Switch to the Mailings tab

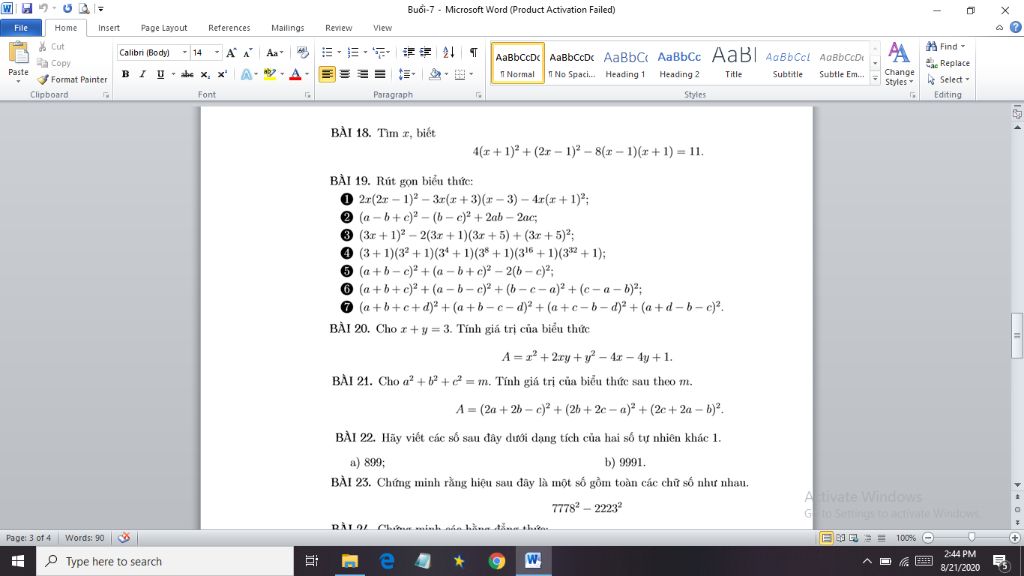[287, 27]
